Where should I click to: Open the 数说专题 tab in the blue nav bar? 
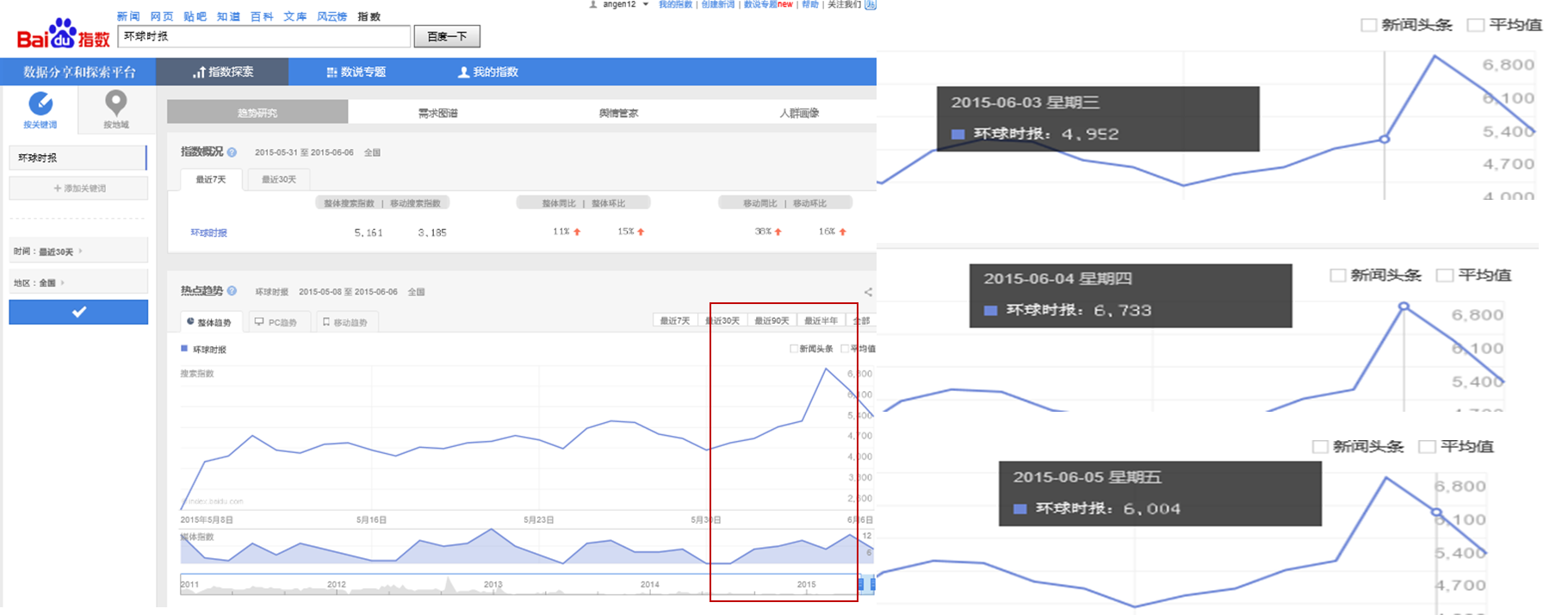356,71
